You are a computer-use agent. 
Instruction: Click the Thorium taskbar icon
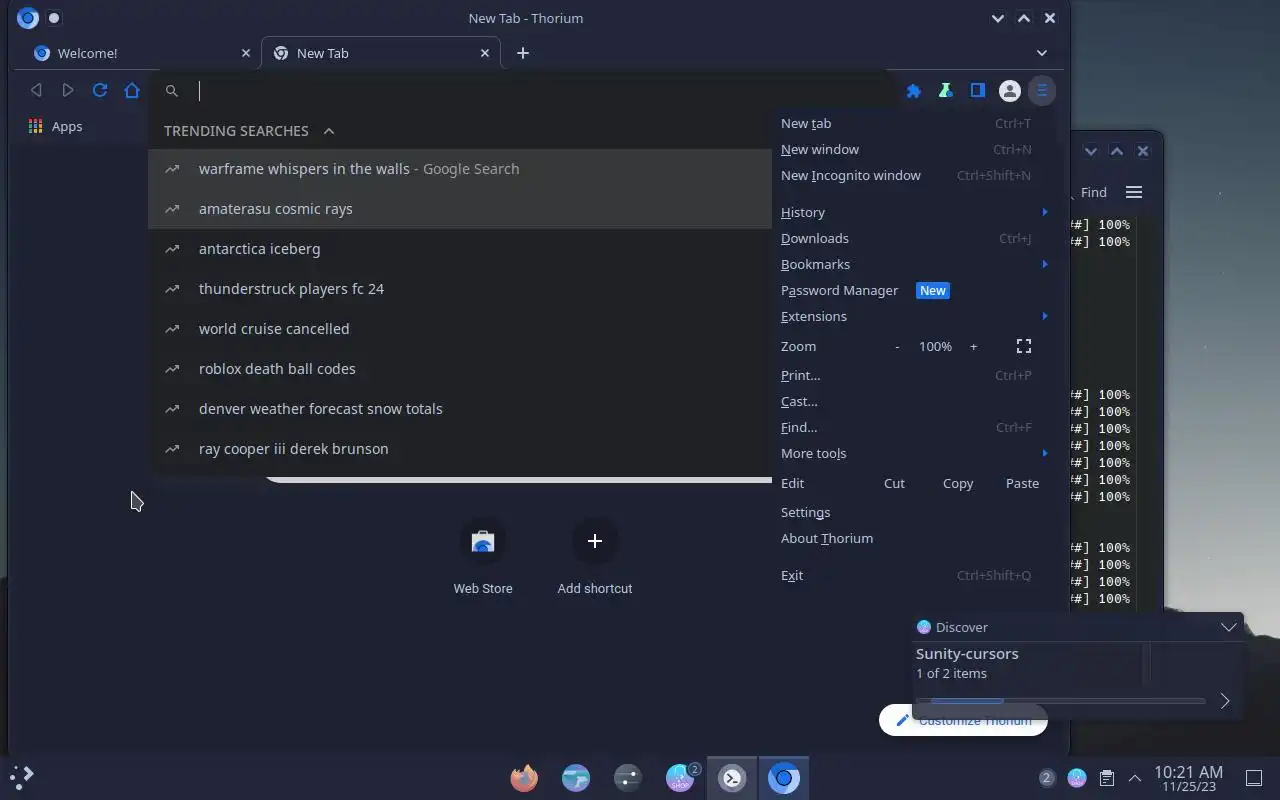pyautogui.click(x=784, y=777)
